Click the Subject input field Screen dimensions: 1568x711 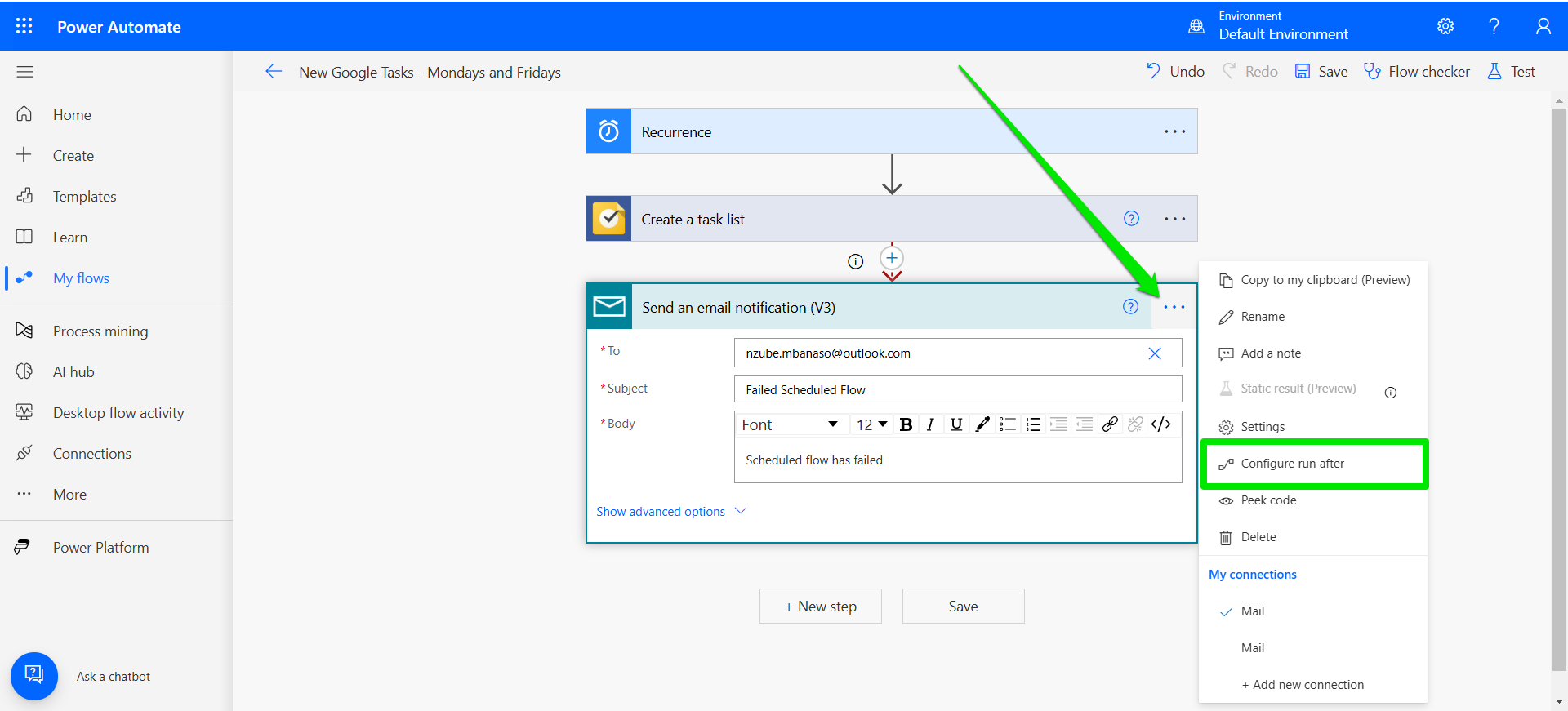point(958,389)
